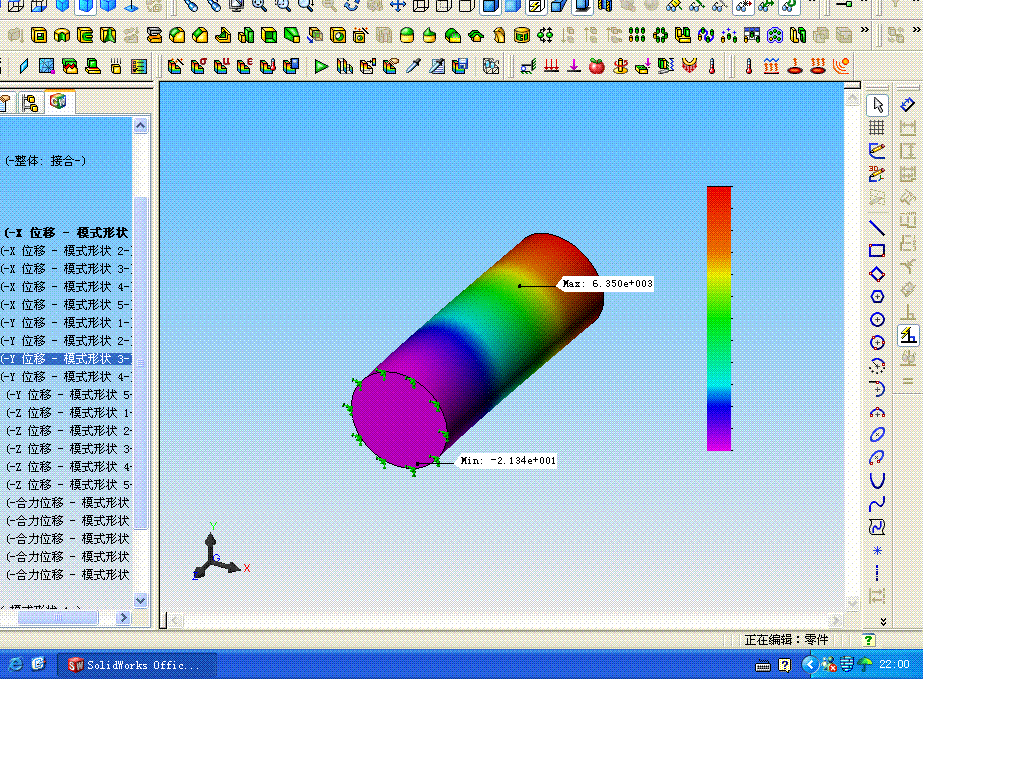The width and height of the screenshot is (1024, 768).
Task: Click the Radiation thermal load icon
Action: [842, 66]
